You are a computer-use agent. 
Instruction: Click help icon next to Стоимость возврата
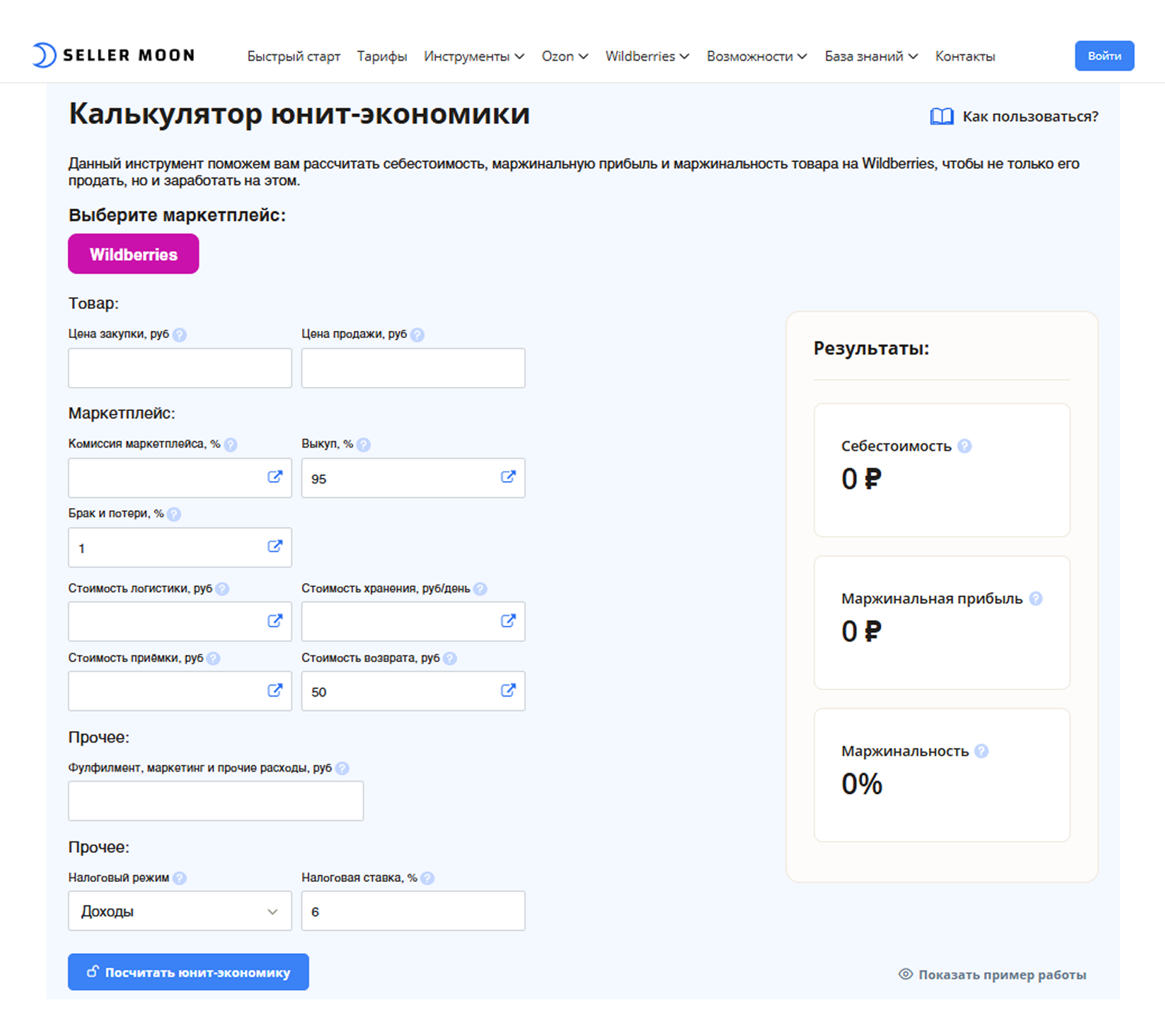pos(450,658)
